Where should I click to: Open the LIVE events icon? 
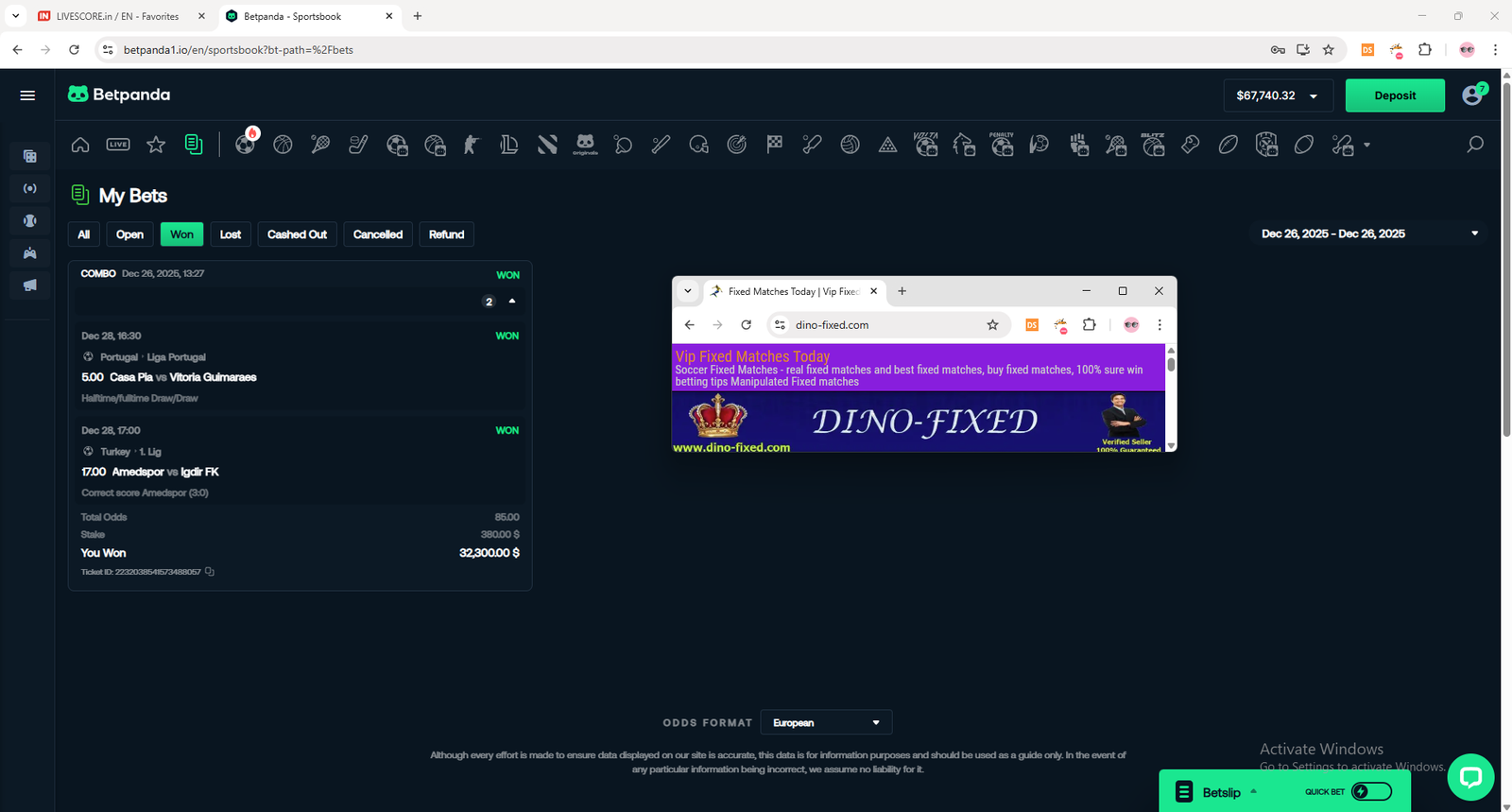tap(118, 145)
